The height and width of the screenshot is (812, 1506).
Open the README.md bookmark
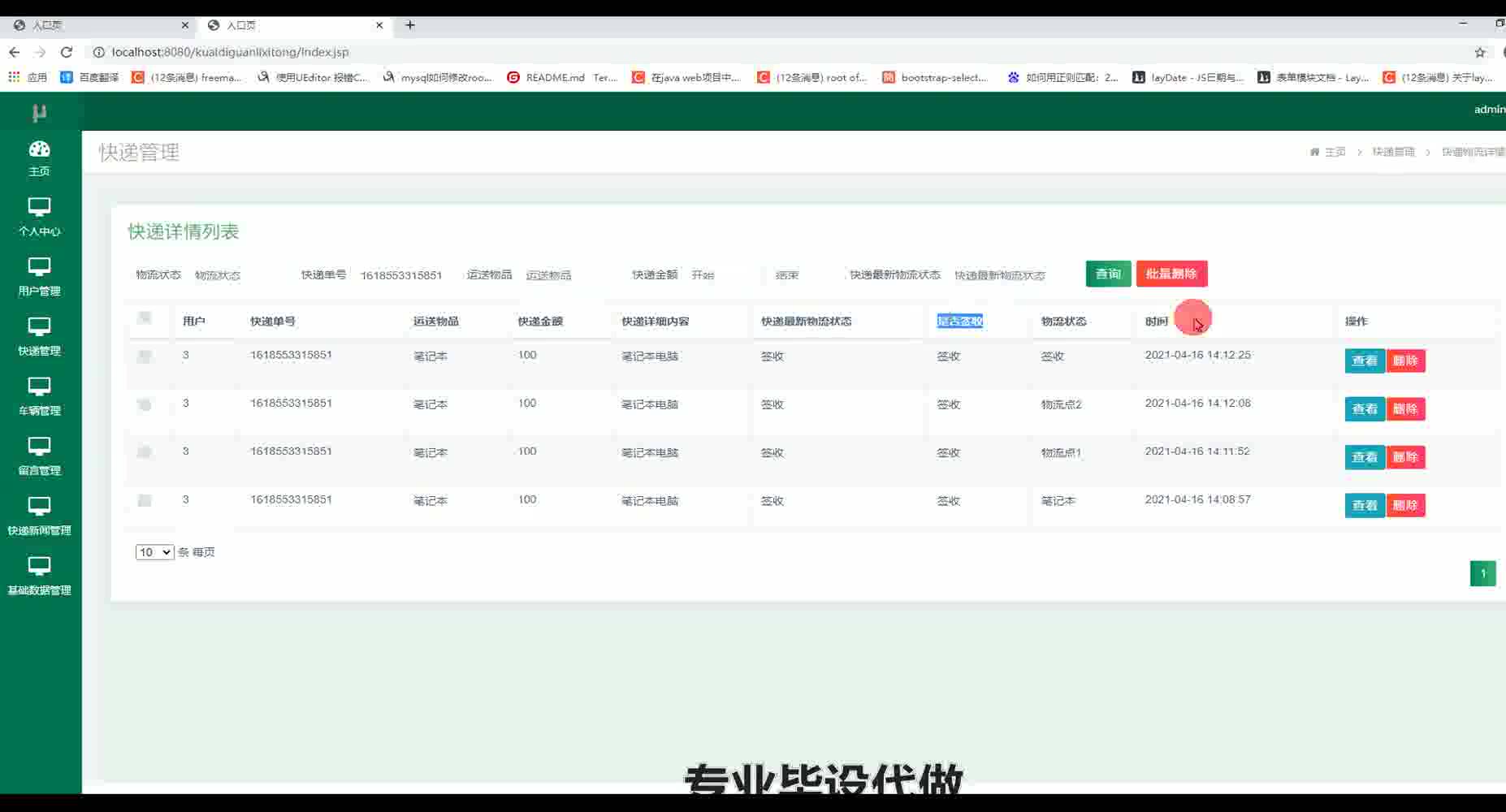click(x=562, y=77)
